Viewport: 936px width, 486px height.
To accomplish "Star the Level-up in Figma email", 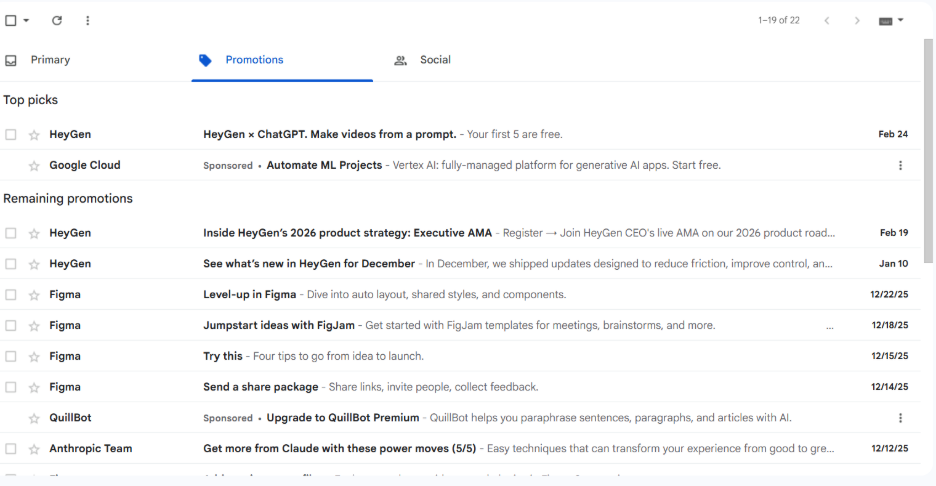I will tap(34, 295).
